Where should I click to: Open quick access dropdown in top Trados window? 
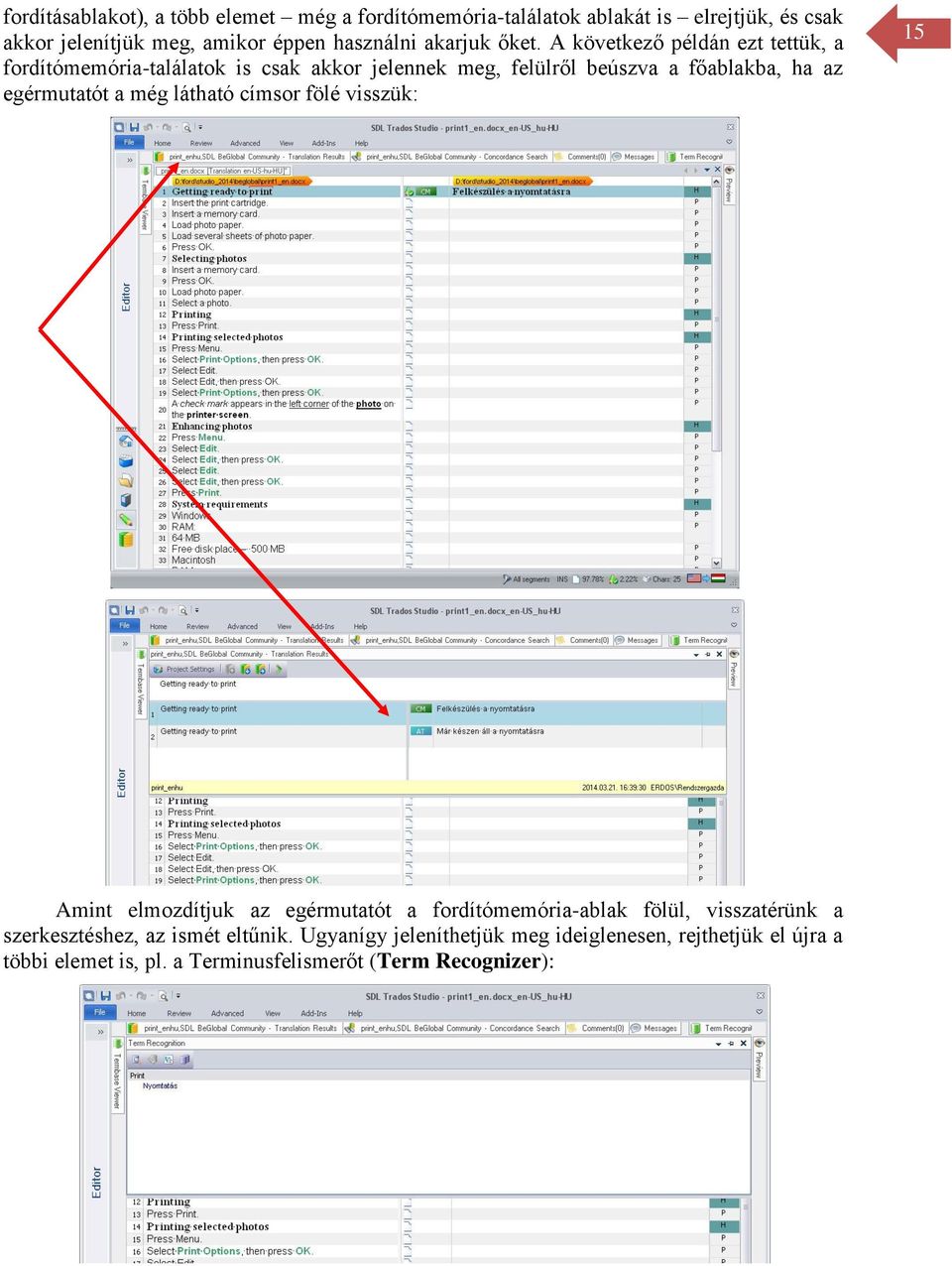tap(200, 127)
